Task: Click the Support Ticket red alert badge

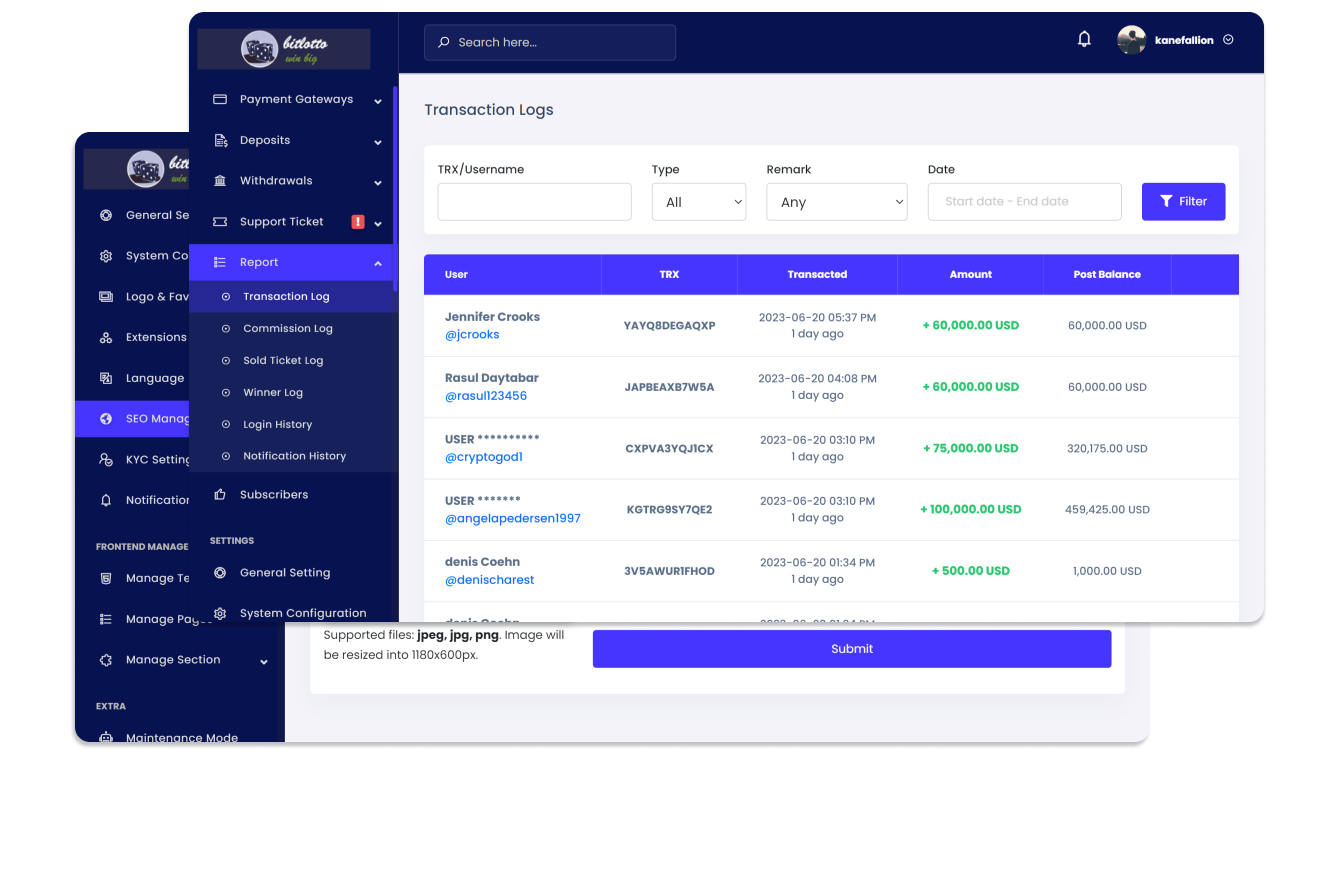Action: (x=358, y=222)
